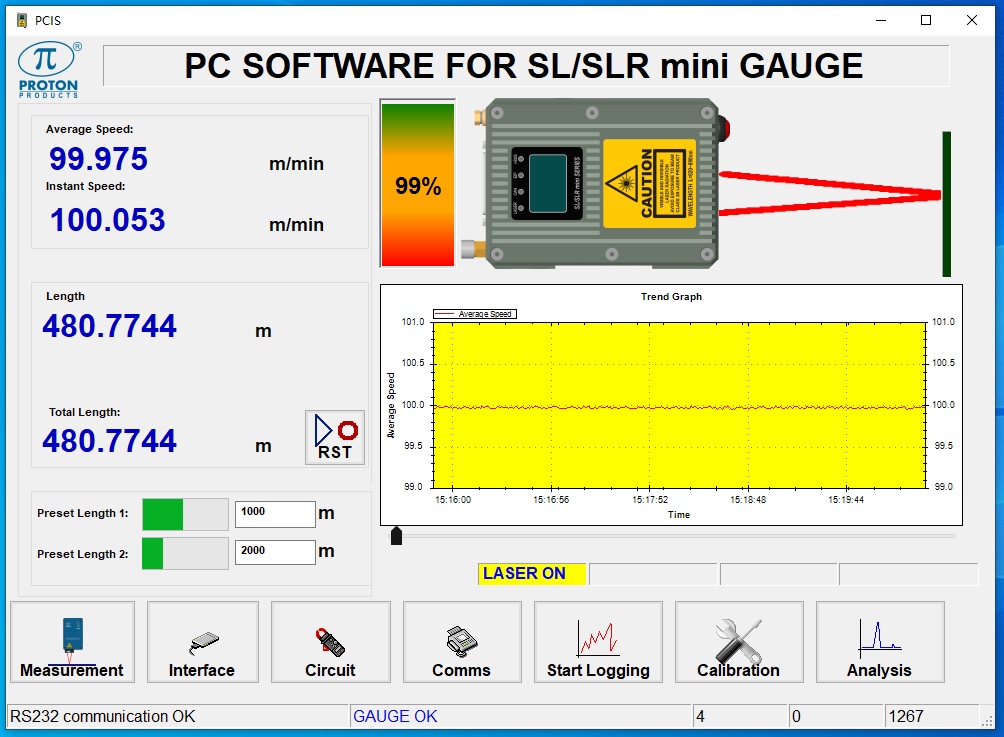This screenshot has height=737, width=1004.
Task: Click the Preset Length 2 input field
Action: pos(275,552)
